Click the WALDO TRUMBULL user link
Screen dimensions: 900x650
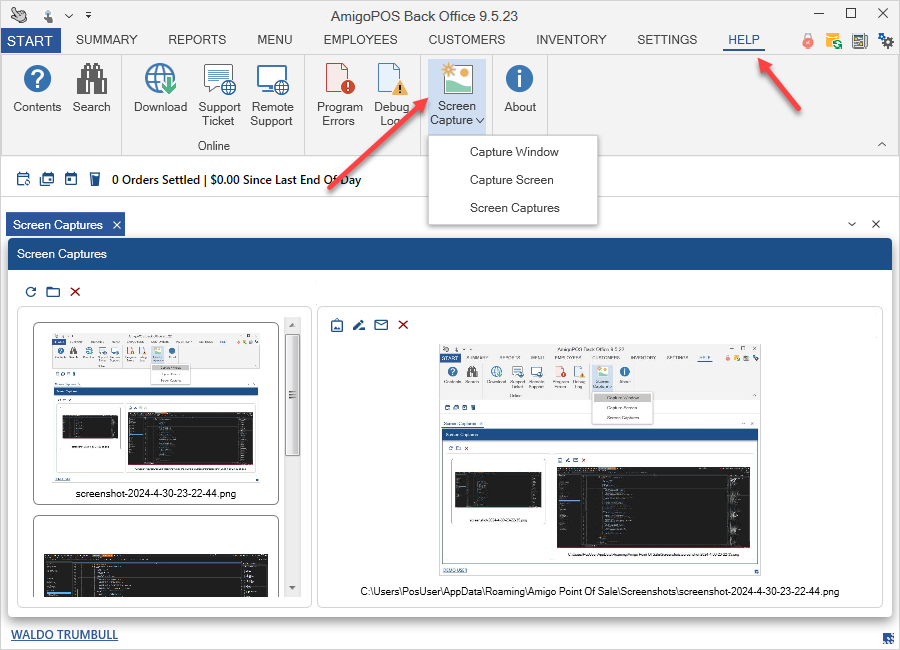pyautogui.click(x=64, y=635)
